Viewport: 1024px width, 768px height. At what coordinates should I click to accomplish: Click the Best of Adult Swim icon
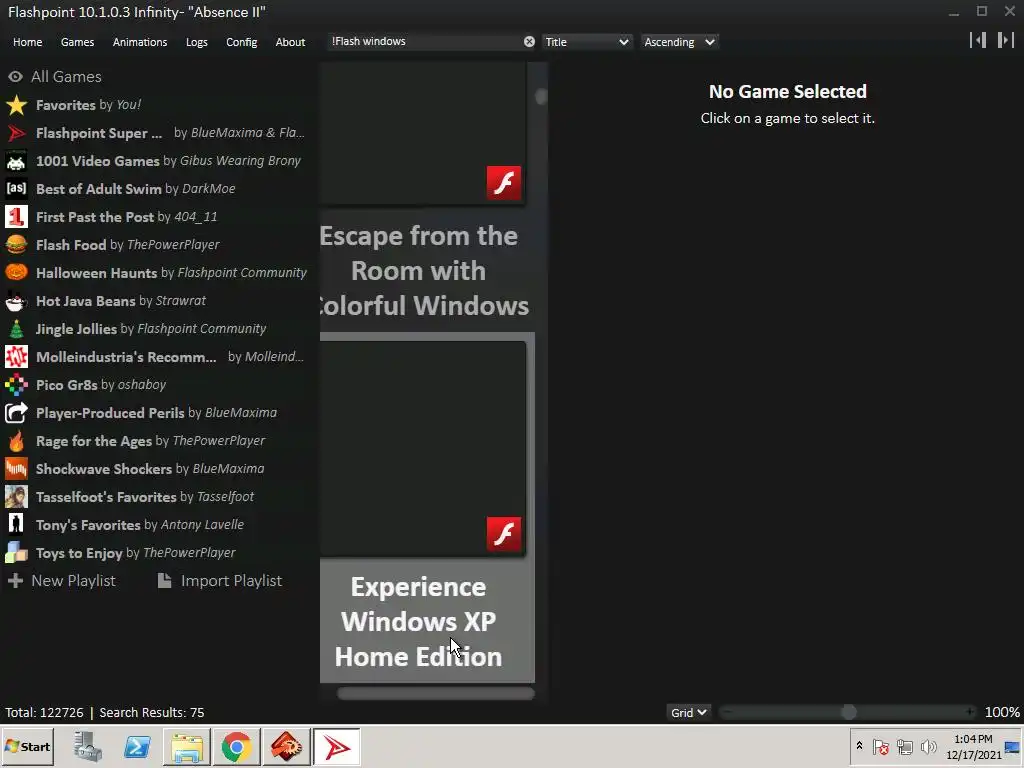point(16,189)
